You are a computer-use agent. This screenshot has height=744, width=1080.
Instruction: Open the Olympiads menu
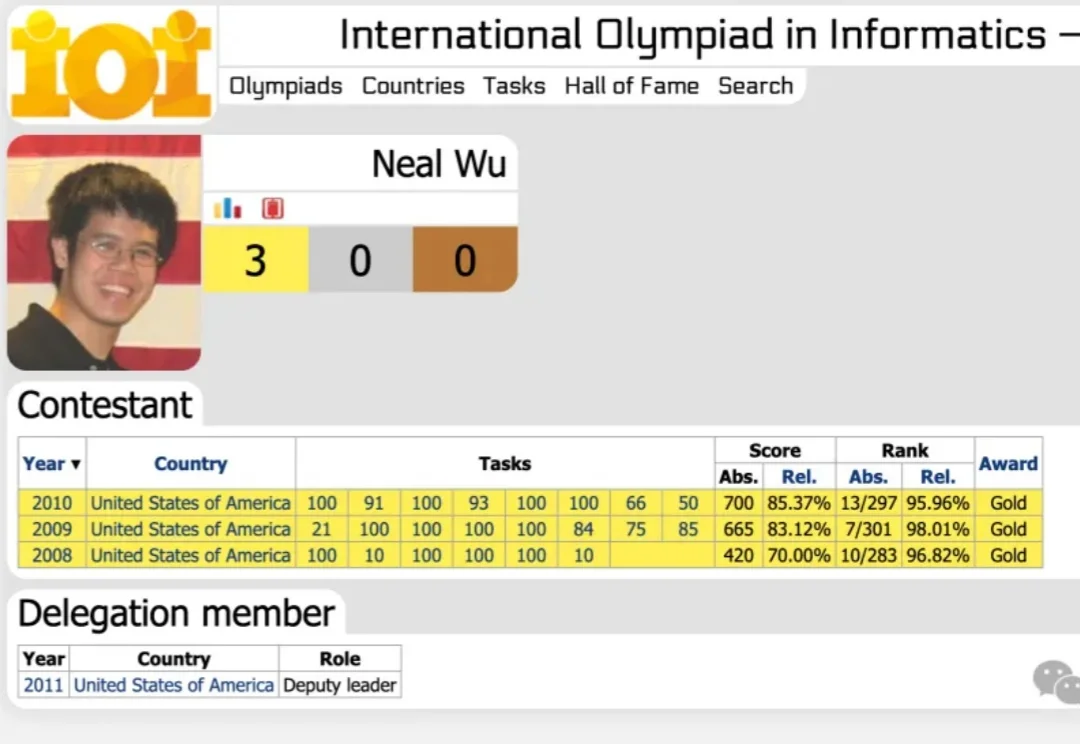pyautogui.click(x=286, y=86)
